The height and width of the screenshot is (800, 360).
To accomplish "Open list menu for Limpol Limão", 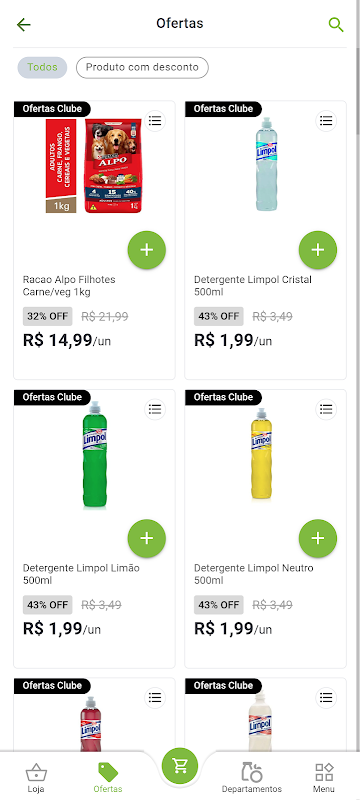I will click(x=155, y=409).
